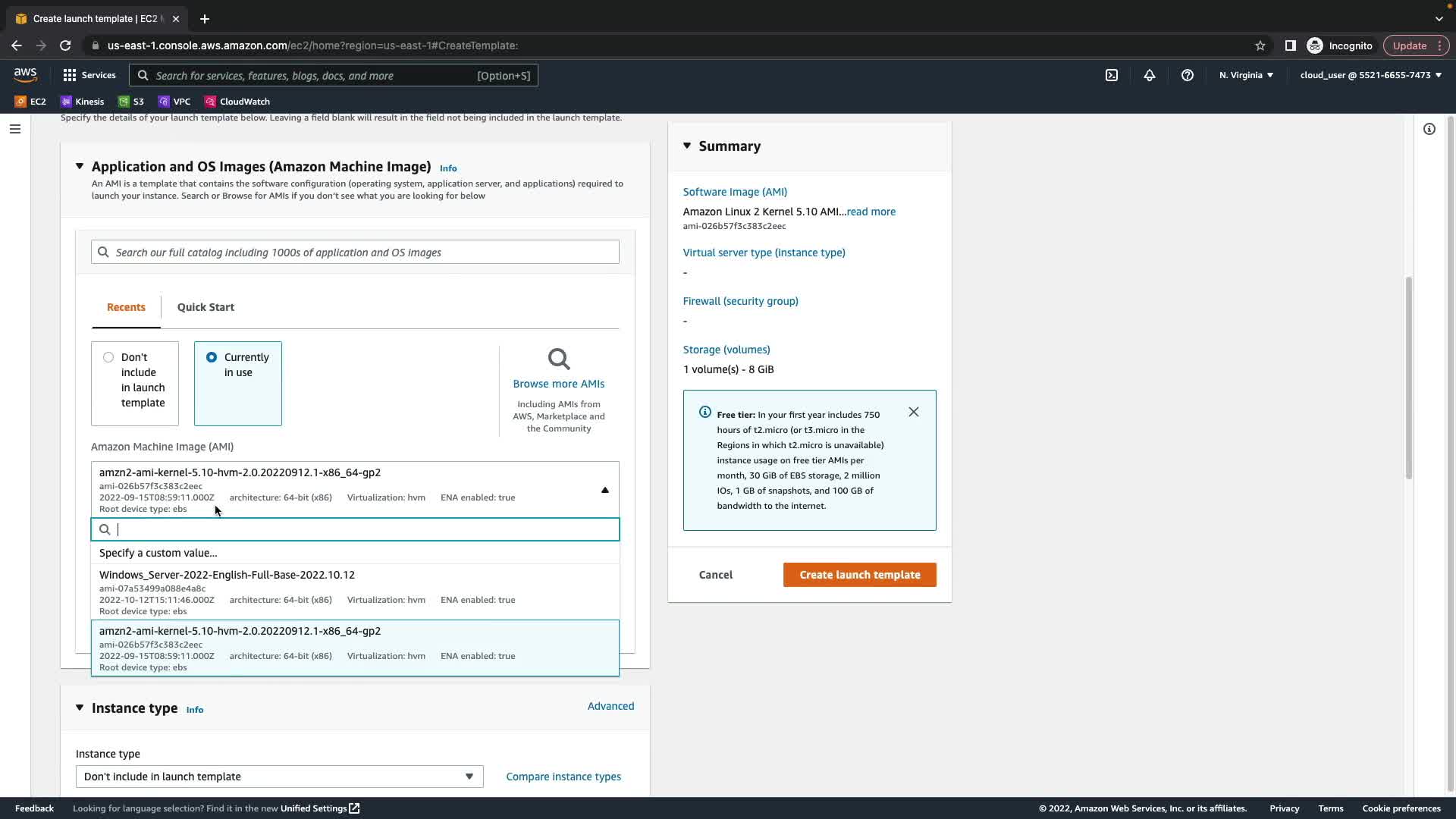The image size is (1456, 819).
Task: Collapse the Summary panel triangle
Action: click(687, 146)
